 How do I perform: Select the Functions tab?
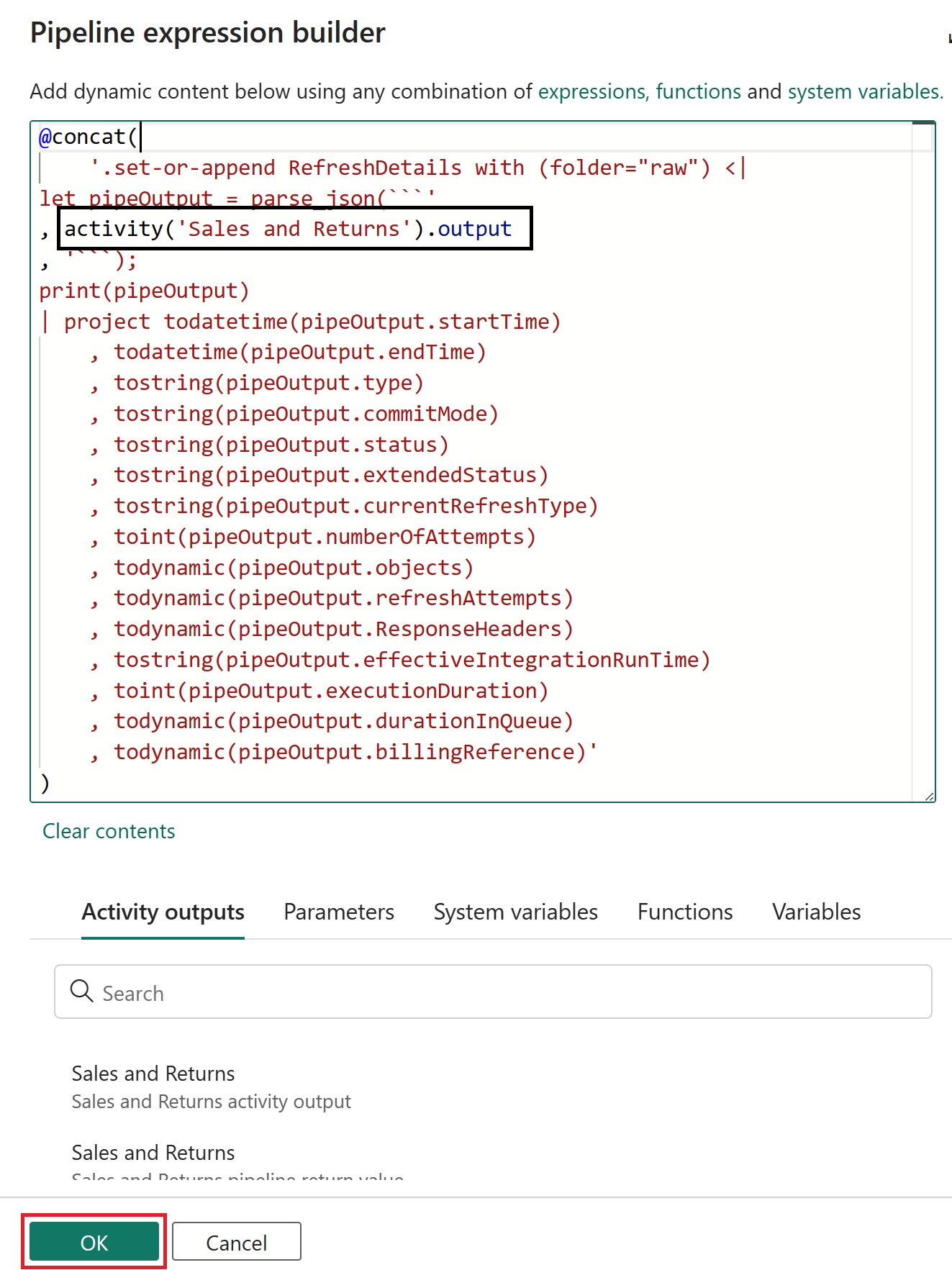click(684, 912)
